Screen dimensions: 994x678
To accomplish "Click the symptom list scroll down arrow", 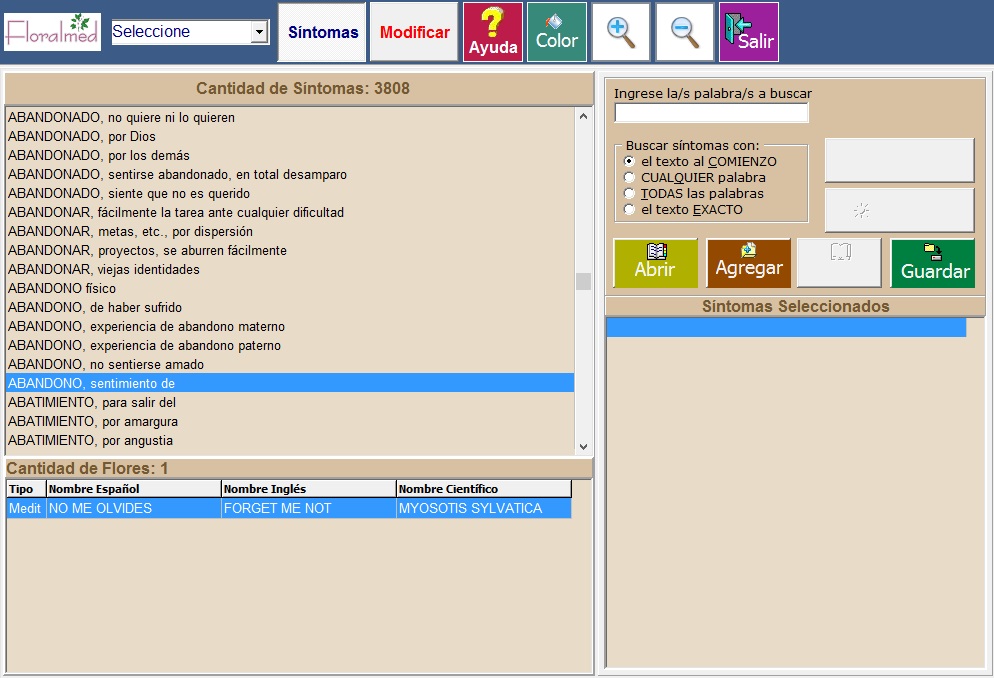I will (583, 447).
